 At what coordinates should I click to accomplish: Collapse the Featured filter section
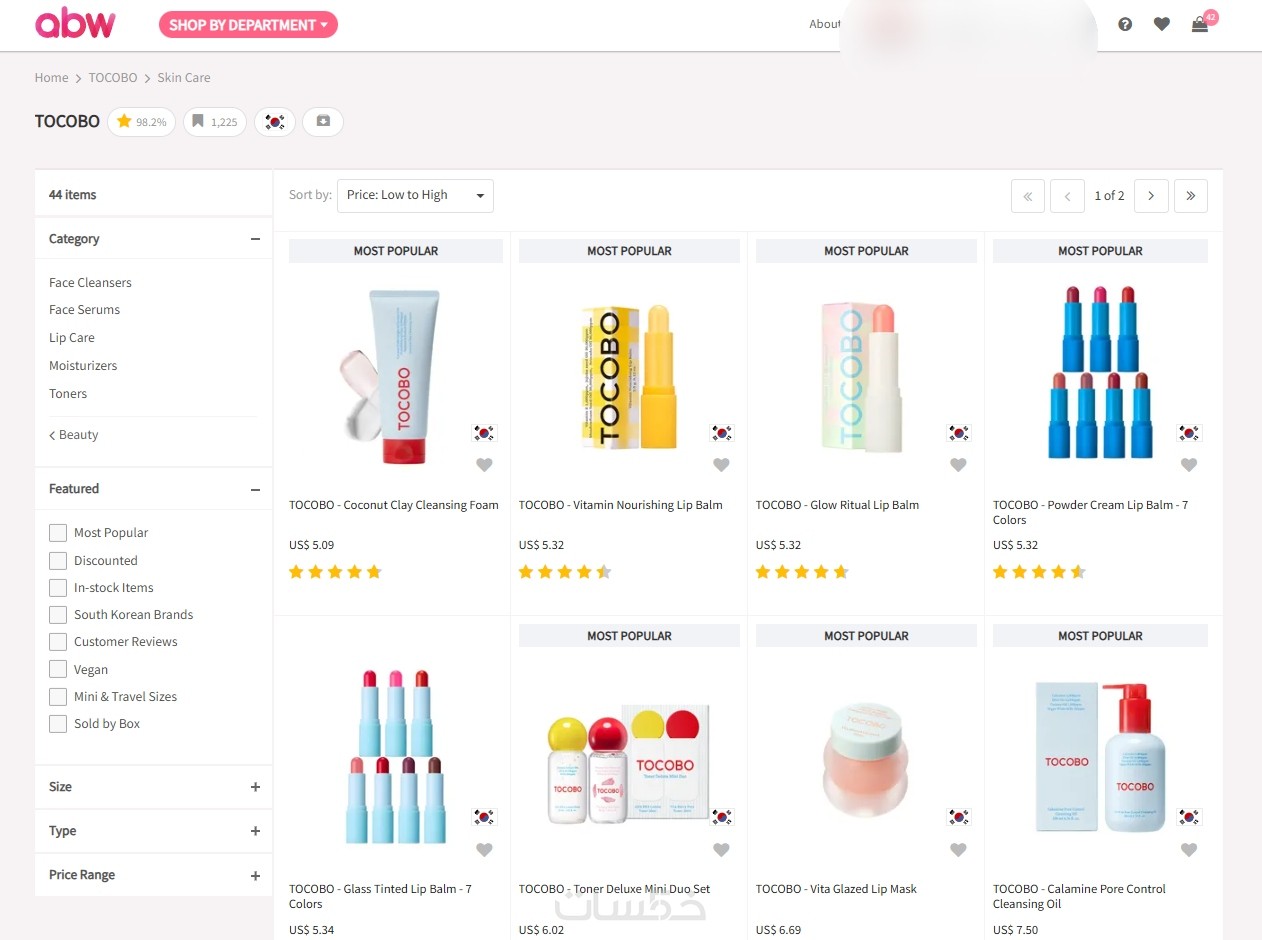pyautogui.click(x=255, y=489)
